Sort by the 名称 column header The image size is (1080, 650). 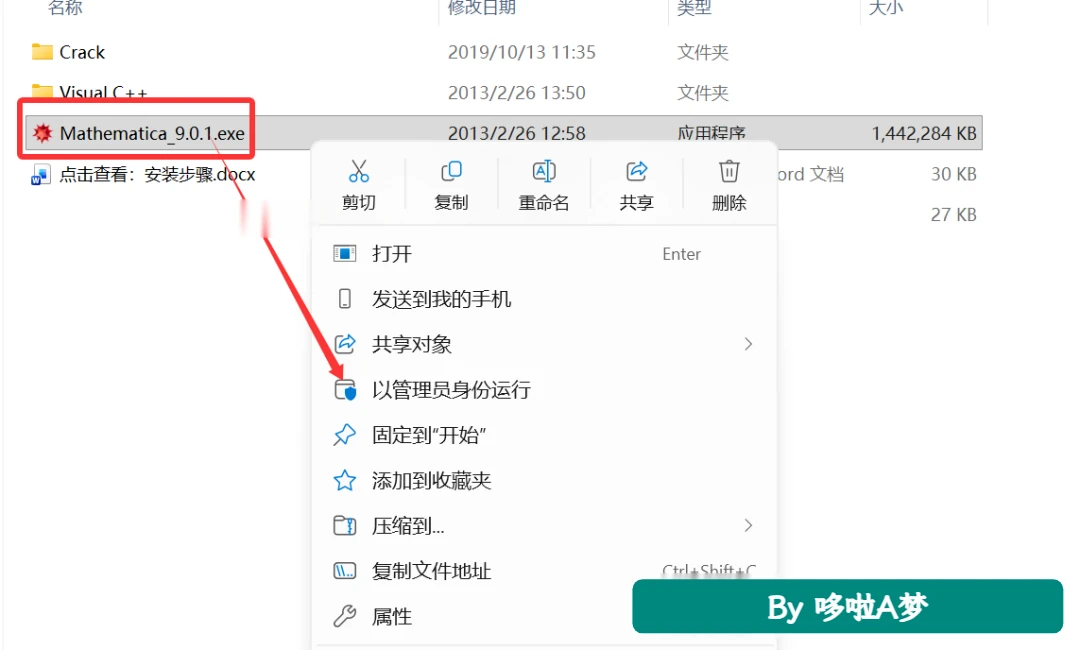[x=65, y=8]
